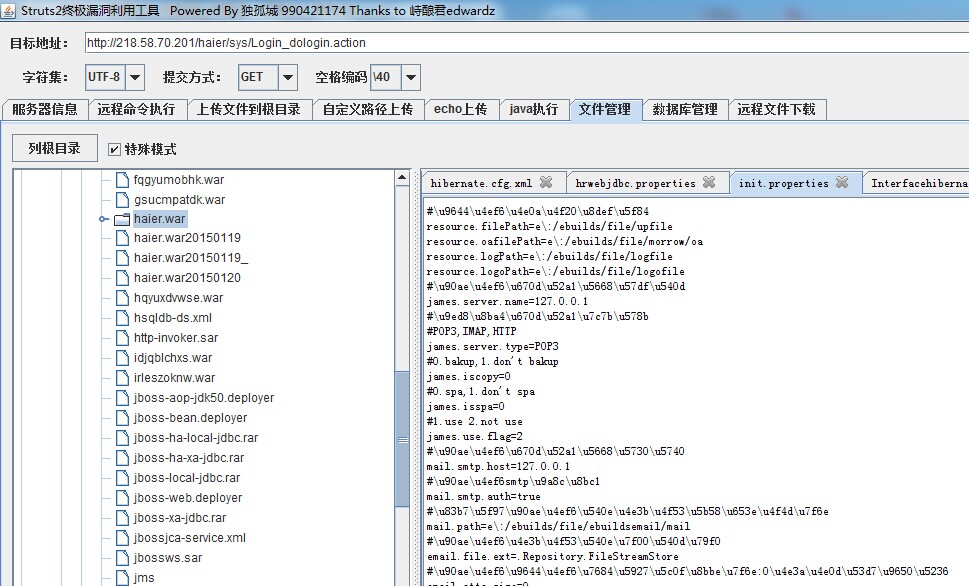
Task: Click line email.file.ext=.Repository.FileStreamStore in editor
Action: coord(552,556)
